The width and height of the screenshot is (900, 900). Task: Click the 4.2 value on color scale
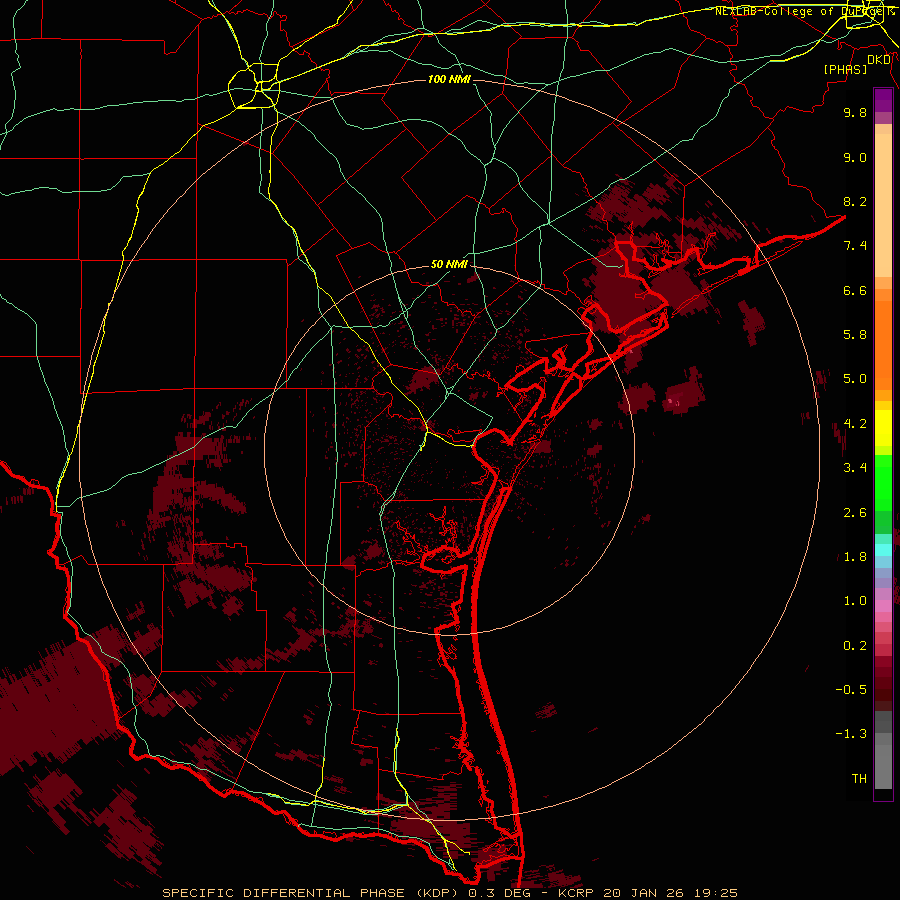pyautogui.click(x=855, y=424)
